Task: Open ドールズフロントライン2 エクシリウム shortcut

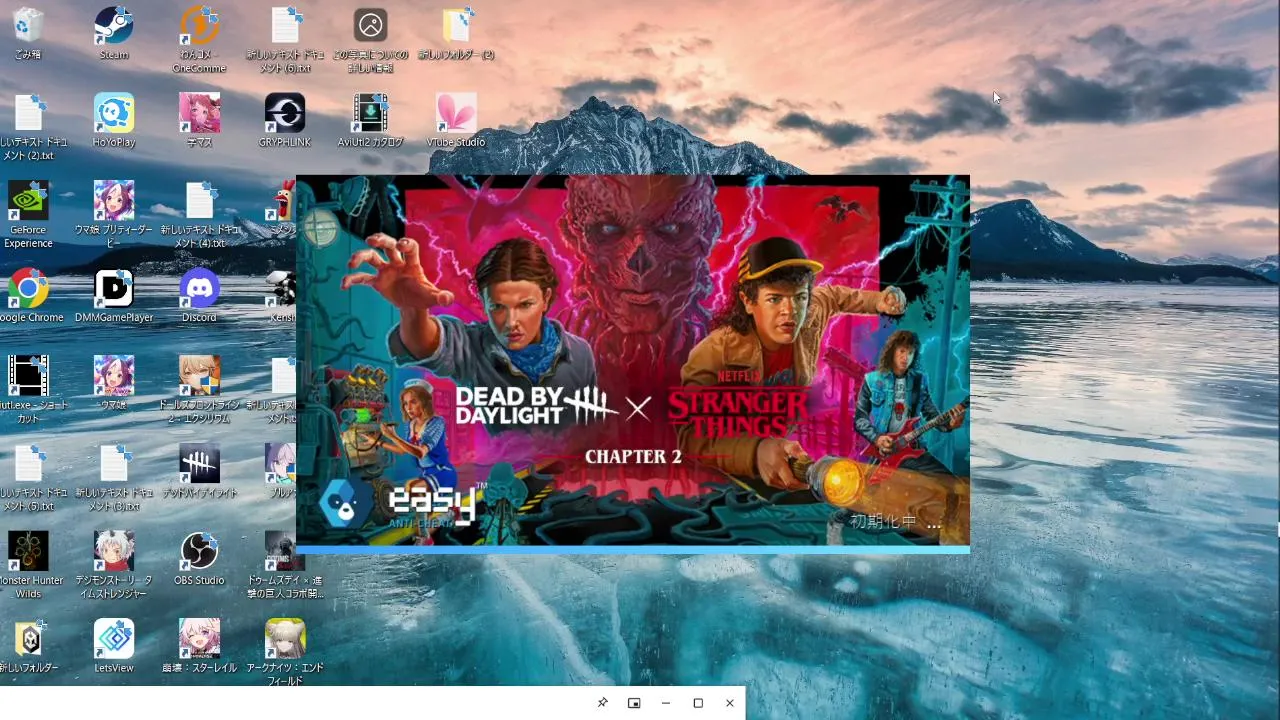Action: pyautogui.click(x=199, y=390)
